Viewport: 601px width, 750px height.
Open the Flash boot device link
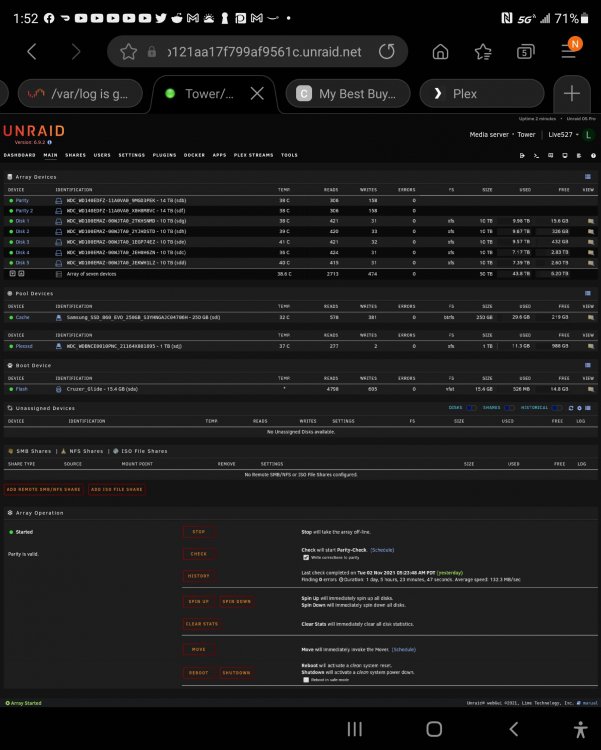click(x=22, y=389)
